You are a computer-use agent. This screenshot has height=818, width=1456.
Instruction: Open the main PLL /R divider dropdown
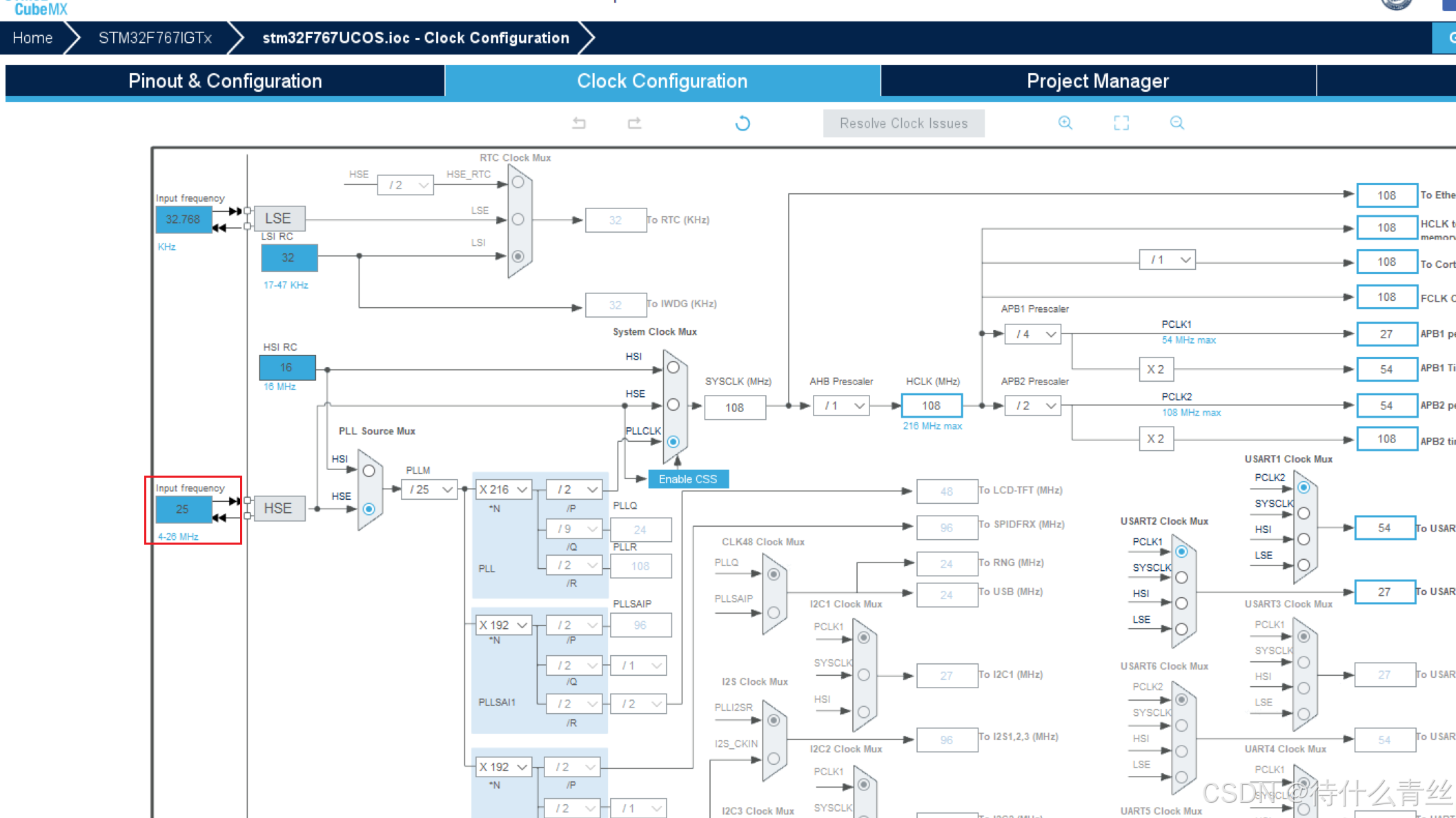coord(574,565)
